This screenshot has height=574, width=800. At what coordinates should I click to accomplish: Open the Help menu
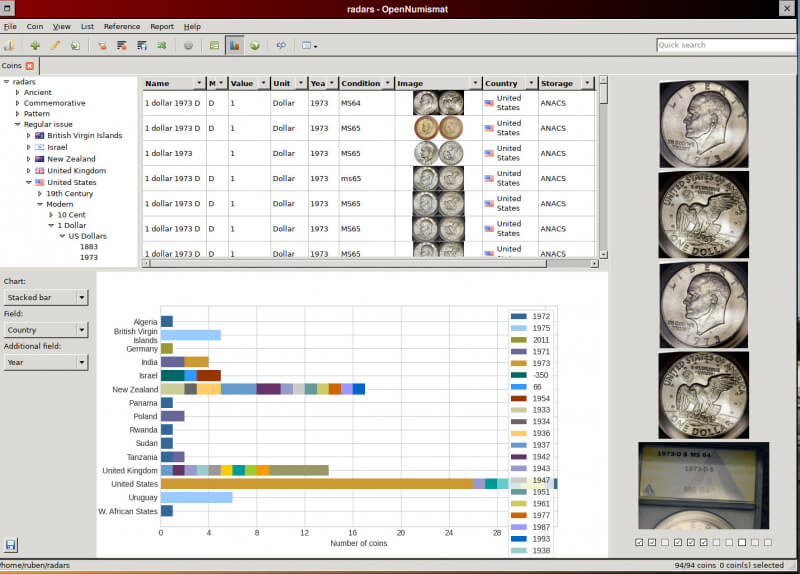click(192, 27)
